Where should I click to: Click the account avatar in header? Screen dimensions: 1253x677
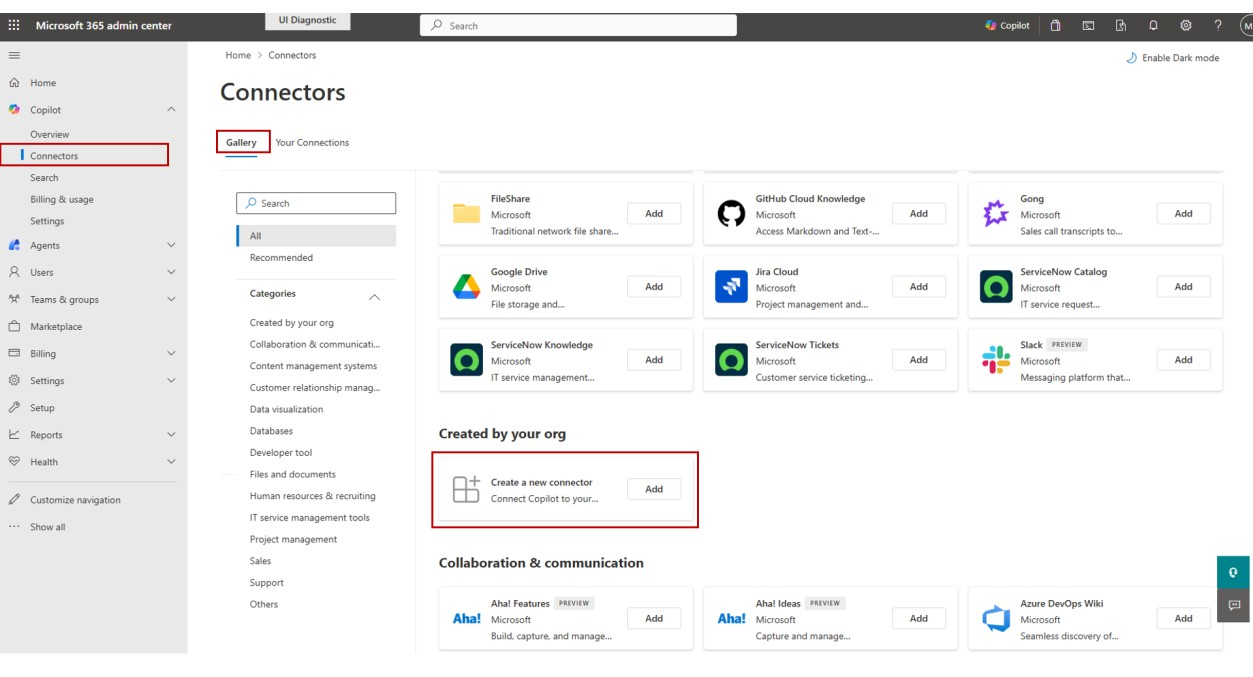tap(1246, 26)
